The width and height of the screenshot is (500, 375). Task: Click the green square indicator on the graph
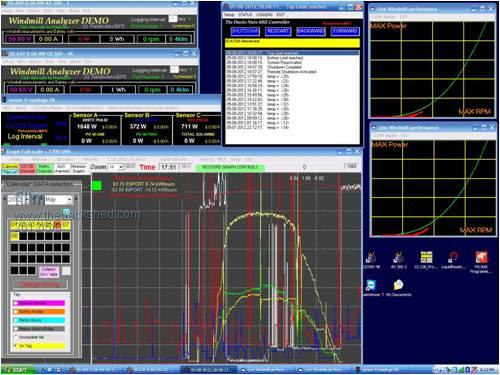(x=97, y=185)
